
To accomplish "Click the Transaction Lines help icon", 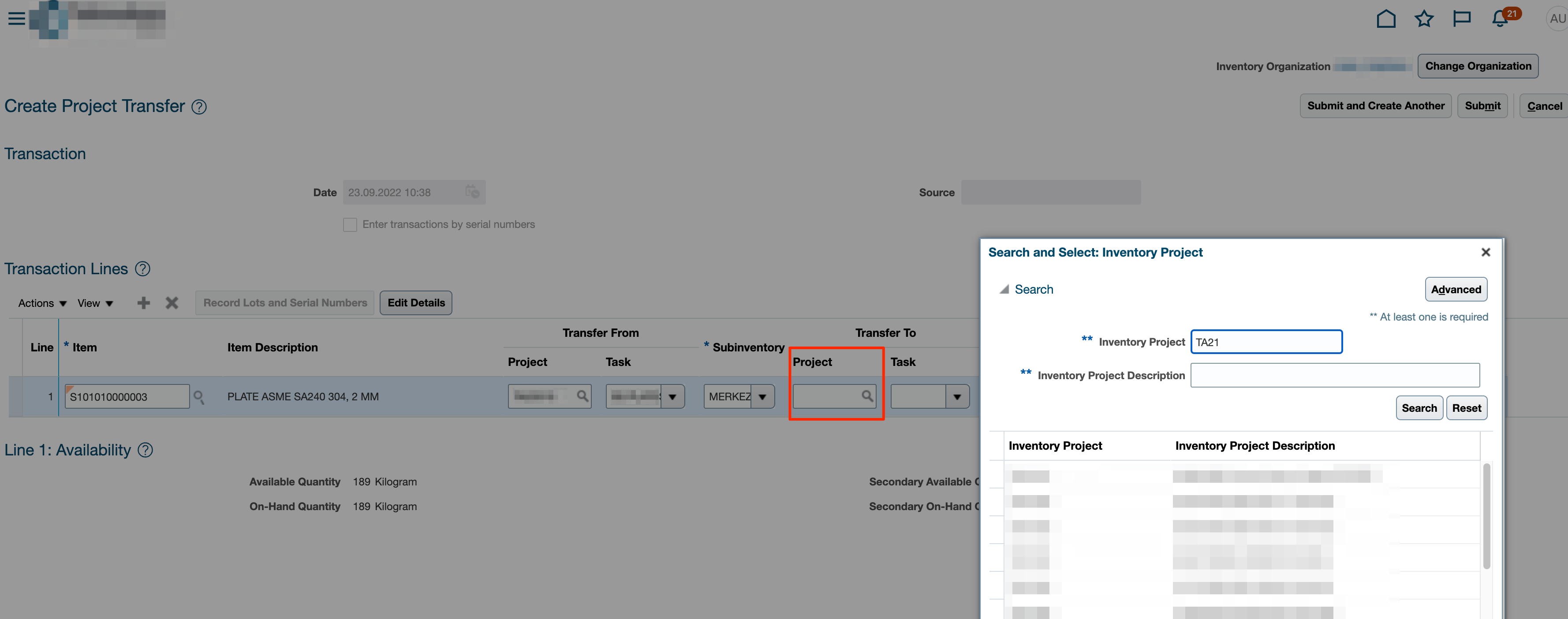I will point(142,268).
